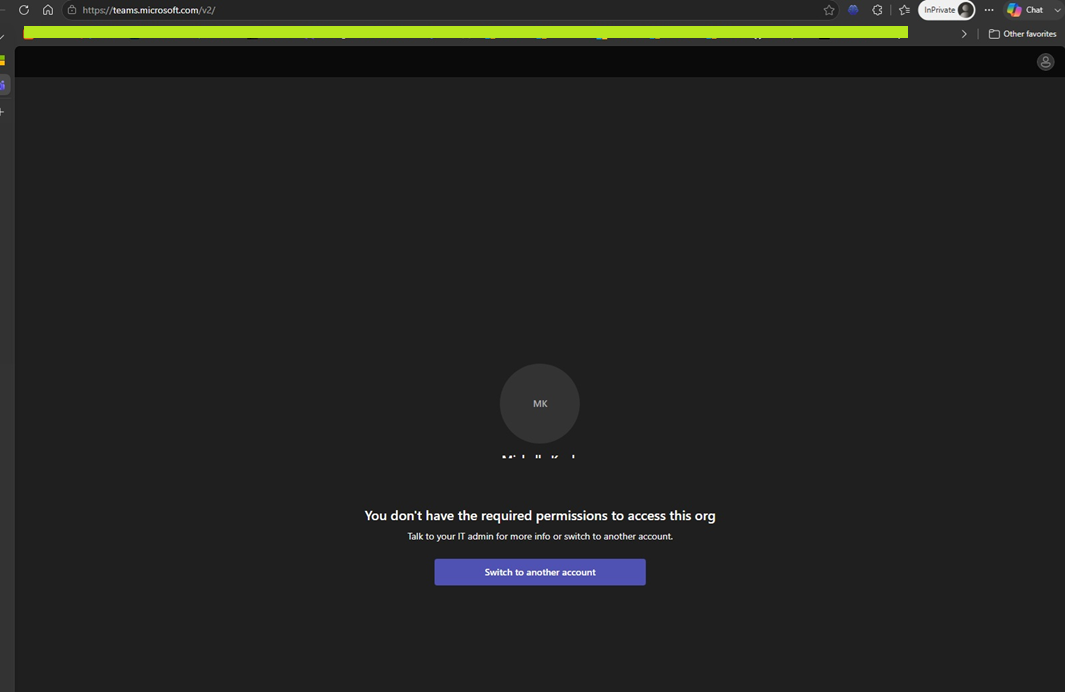Select the Microsoft tab in vertical sidebar
This screenshot has height=692, width=1065.
pyautogui.click(x=3, y=61)
